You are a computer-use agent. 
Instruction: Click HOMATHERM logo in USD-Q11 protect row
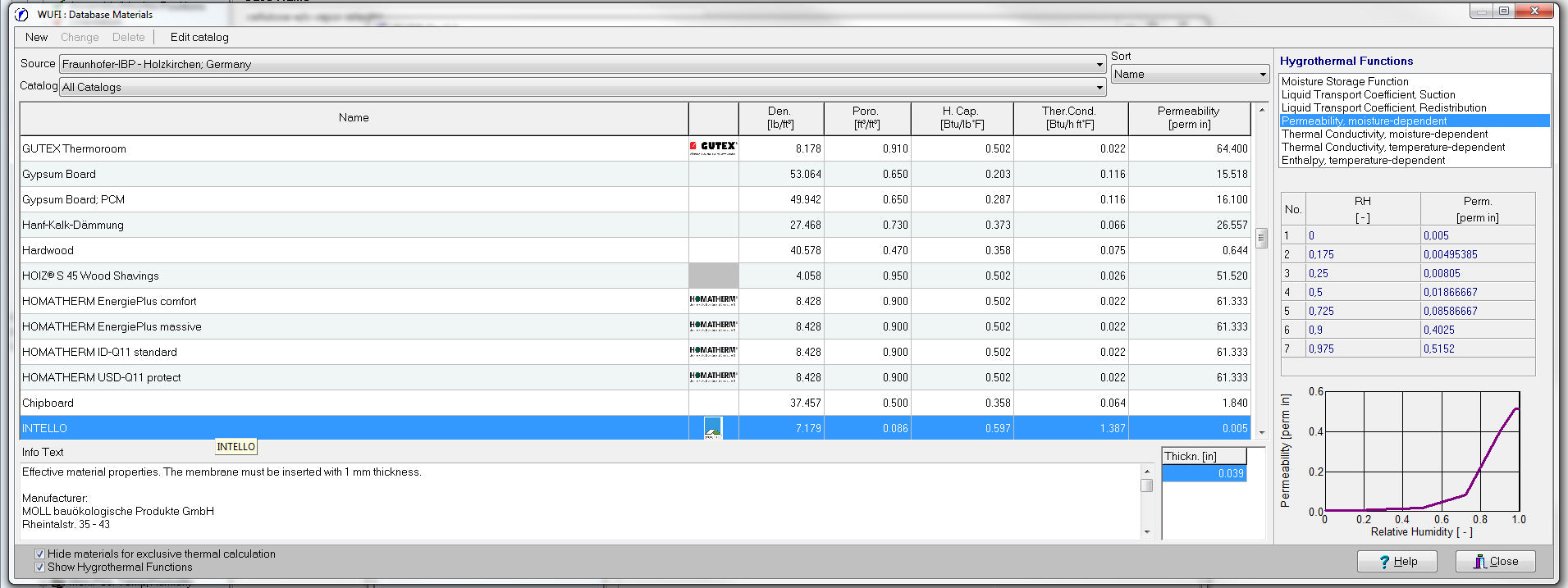coord(713,377)
